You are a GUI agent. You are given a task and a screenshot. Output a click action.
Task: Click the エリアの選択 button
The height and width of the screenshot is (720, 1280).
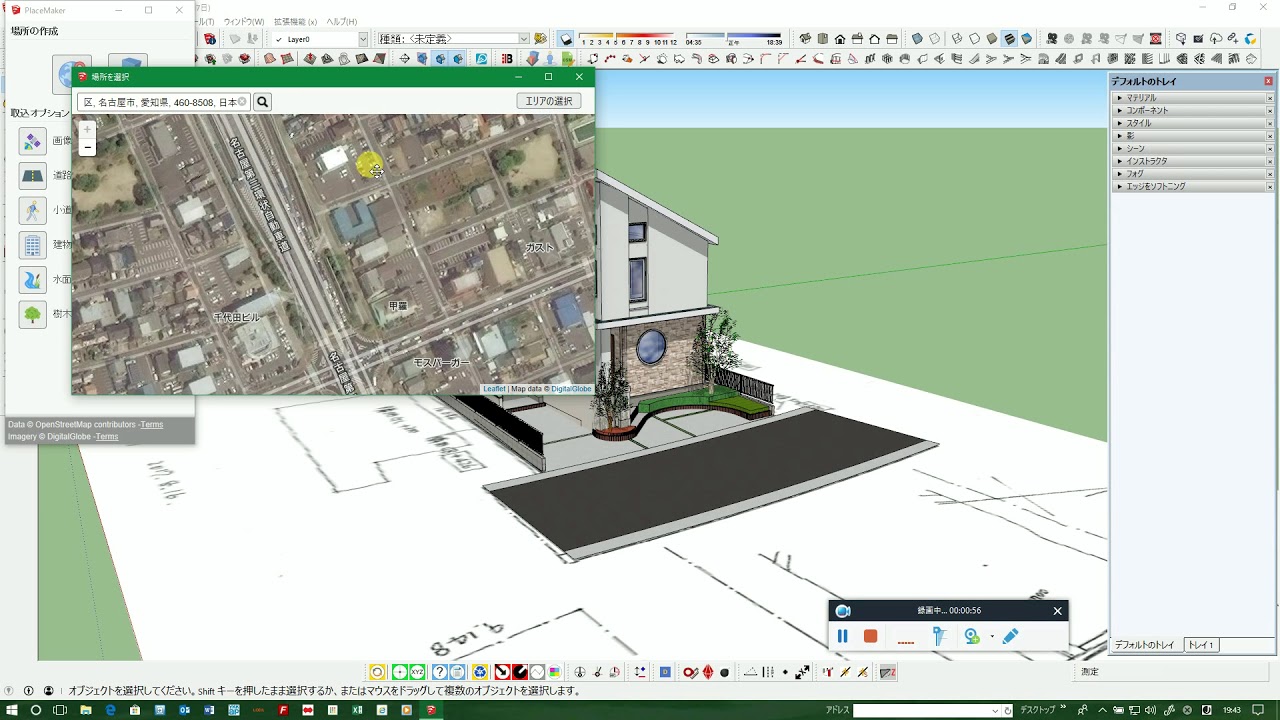[549, 101]
